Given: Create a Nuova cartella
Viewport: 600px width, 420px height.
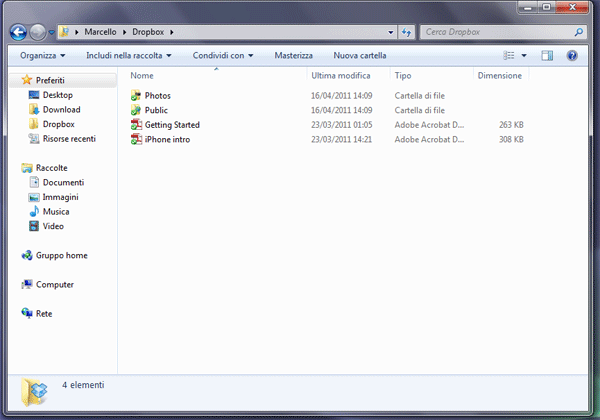Looking at the screenshot, I should (360, 55).
